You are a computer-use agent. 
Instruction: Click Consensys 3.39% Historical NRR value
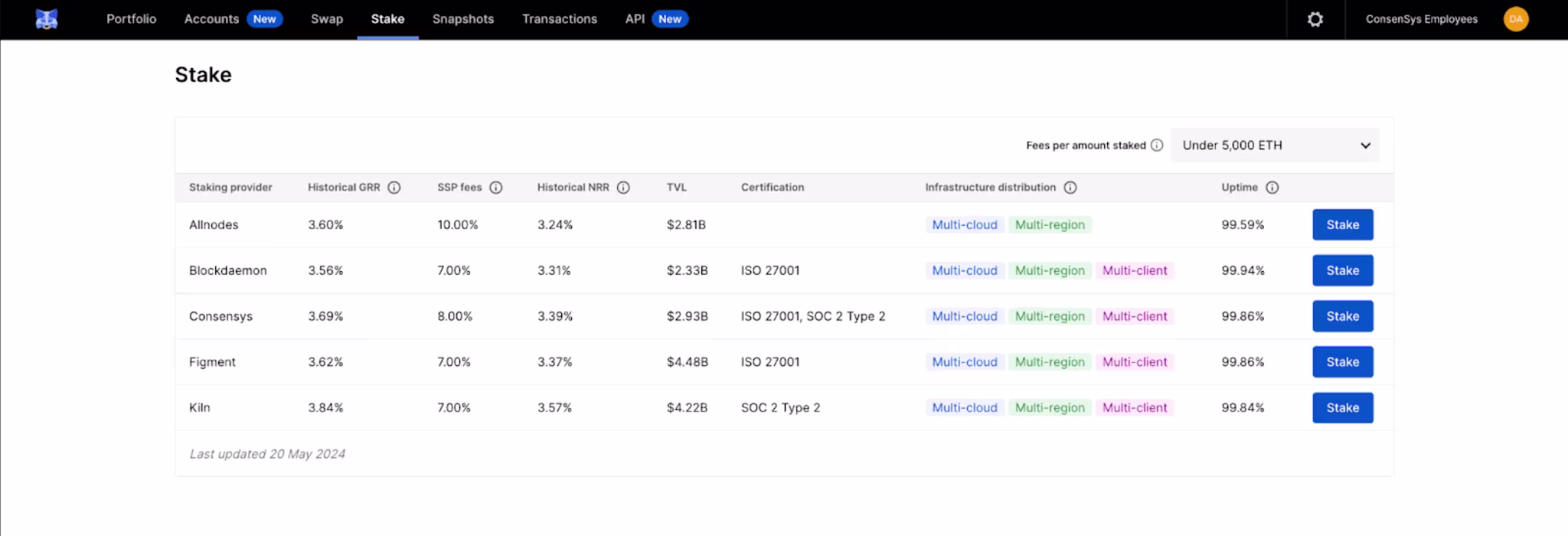(555, 316)
